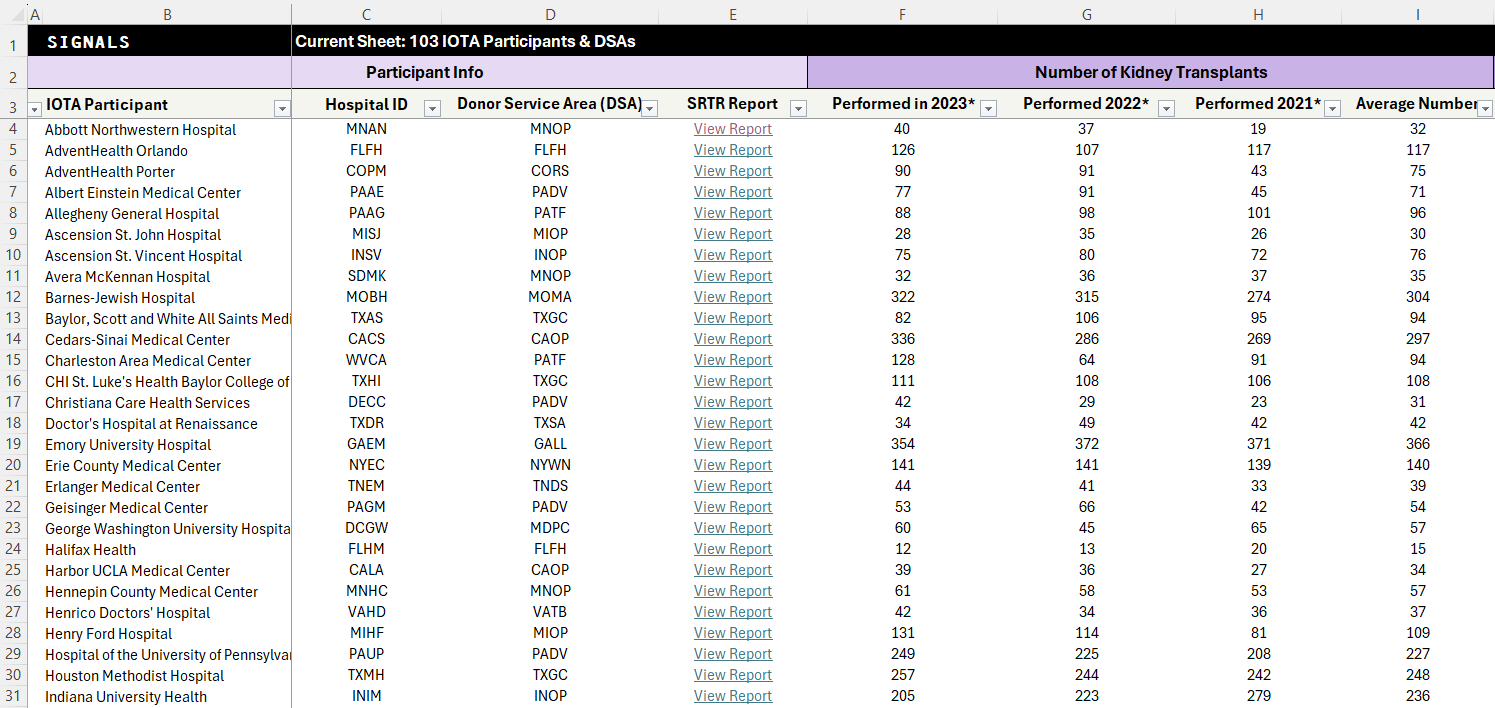Click the Current Sheet: 103 IOTA Participants cell
The height and width of the screenshot is (708, 1495).
pyautogui.click(x=465, y=41)
